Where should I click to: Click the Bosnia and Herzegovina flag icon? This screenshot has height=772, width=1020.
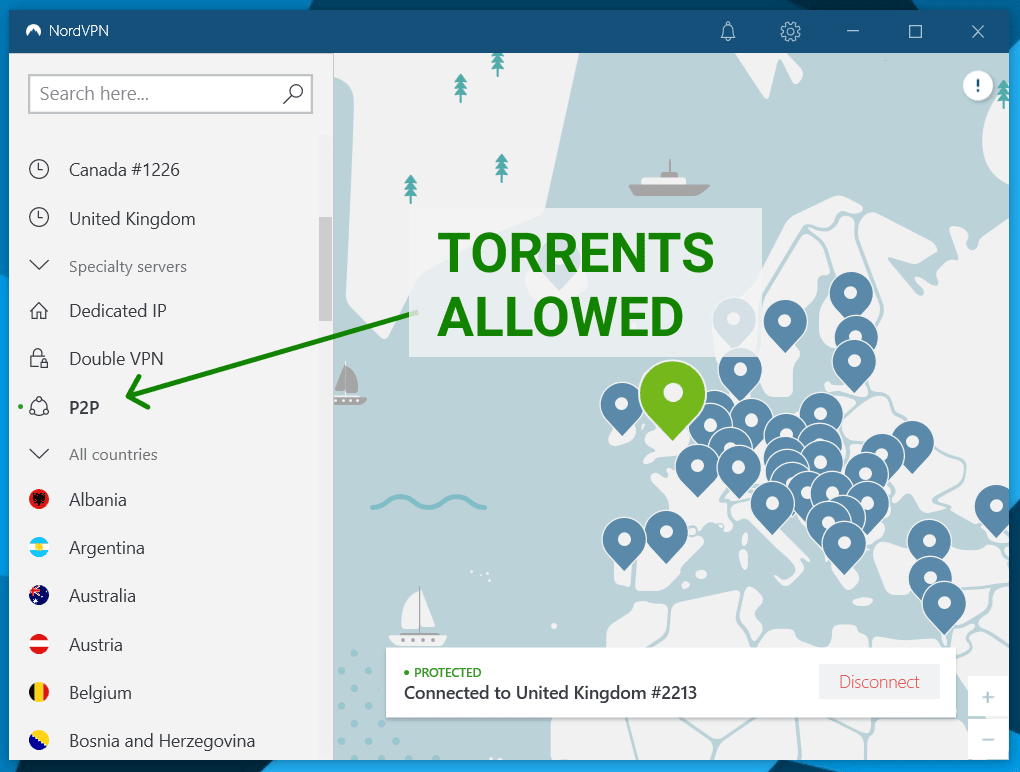tap(39, 740)
